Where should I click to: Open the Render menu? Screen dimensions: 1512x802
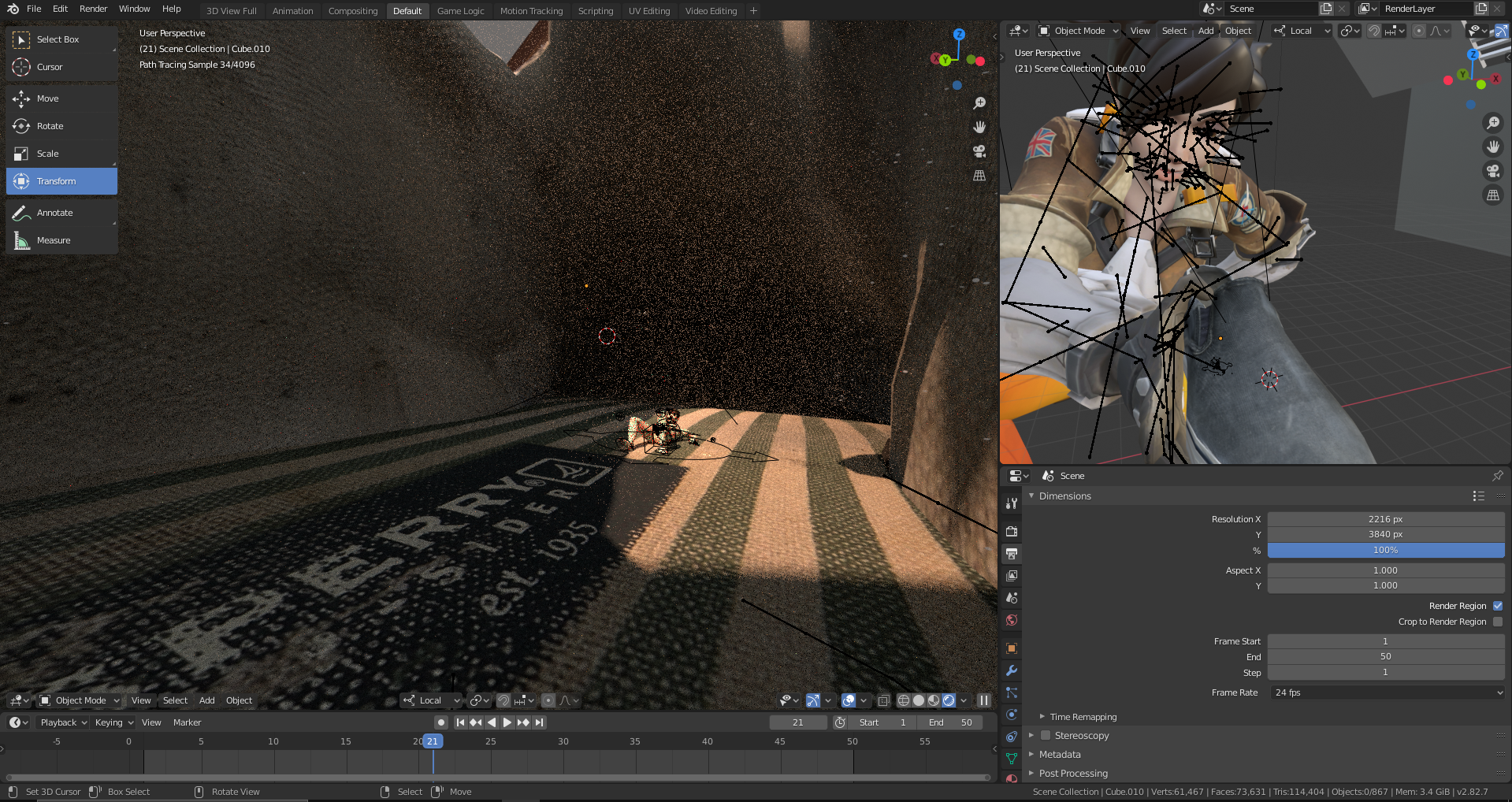coord(93,9)
